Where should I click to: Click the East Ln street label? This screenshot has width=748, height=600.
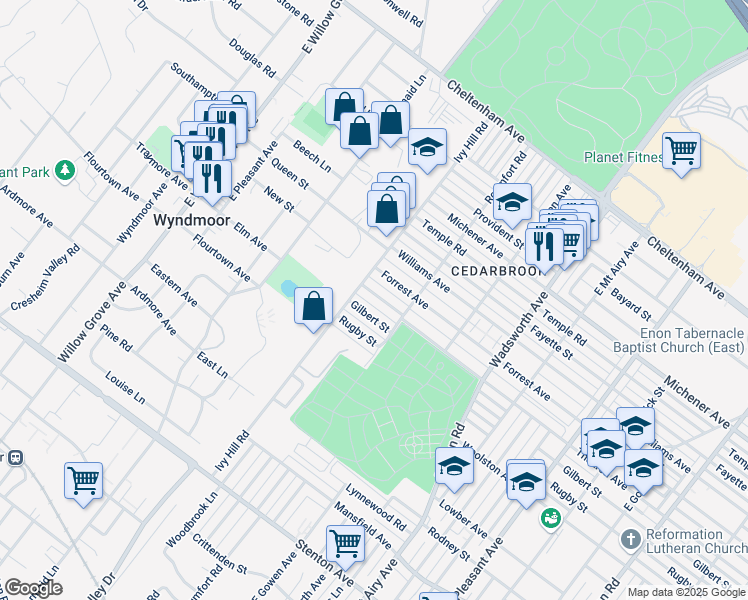tap(212, 365)
